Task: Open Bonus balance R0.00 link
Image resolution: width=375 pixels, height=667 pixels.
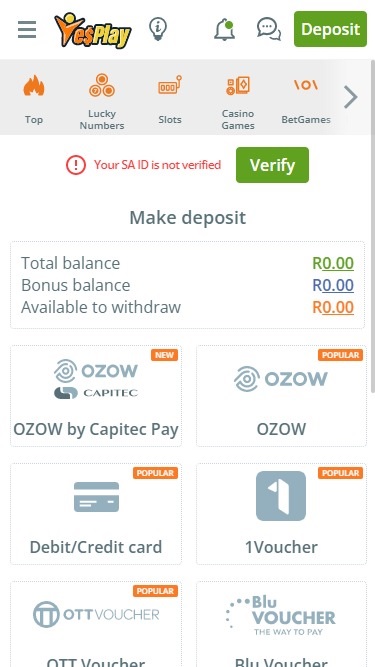Action: pyautogui.click(x=333, y=285)
